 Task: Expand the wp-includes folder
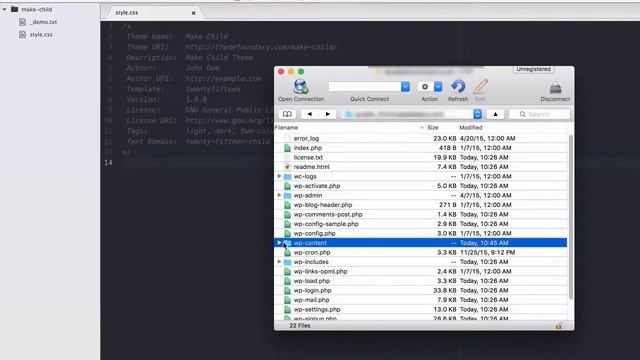[x=279, y=262]
